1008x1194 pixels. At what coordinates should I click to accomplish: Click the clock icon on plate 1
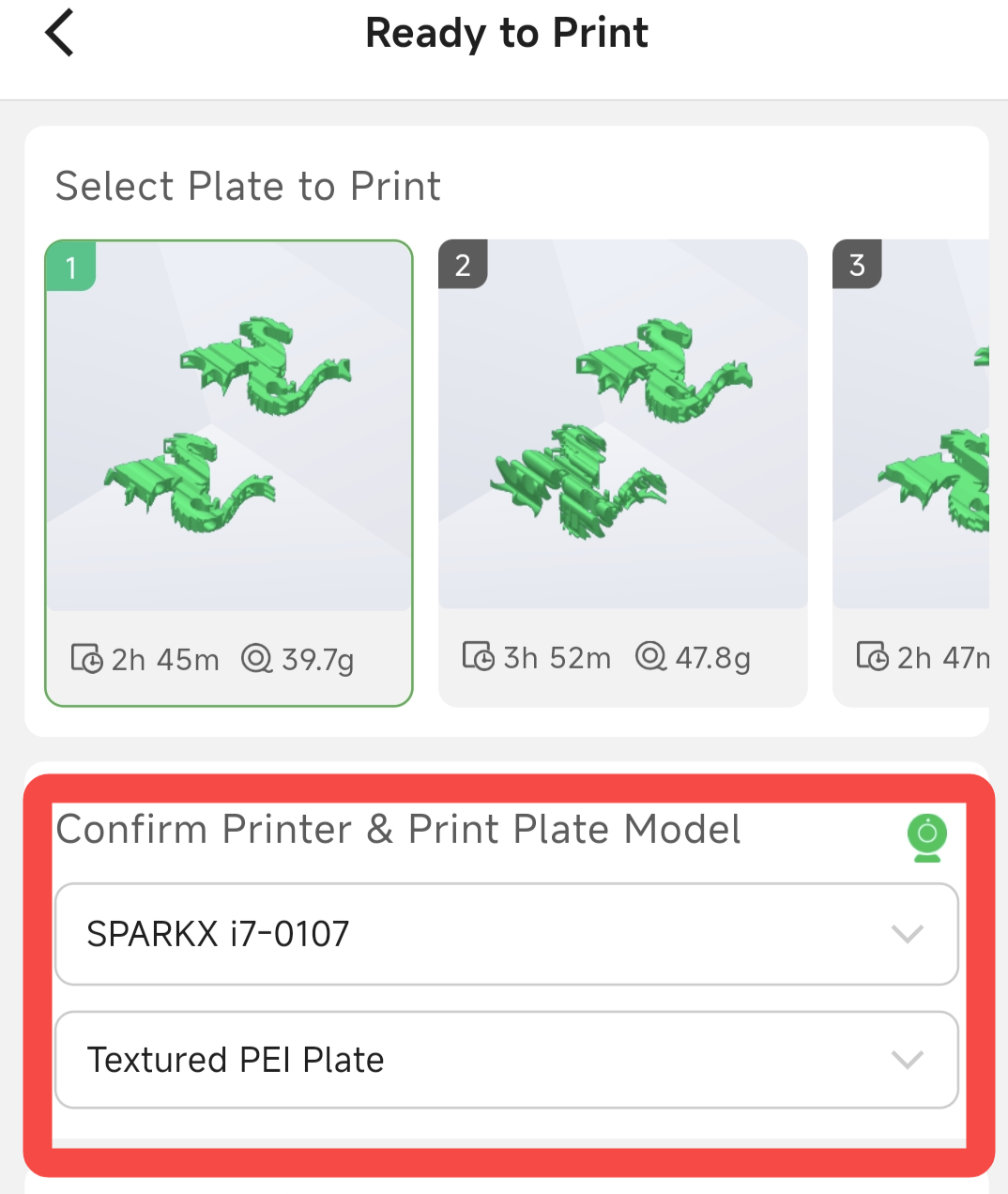click(87, 659)
